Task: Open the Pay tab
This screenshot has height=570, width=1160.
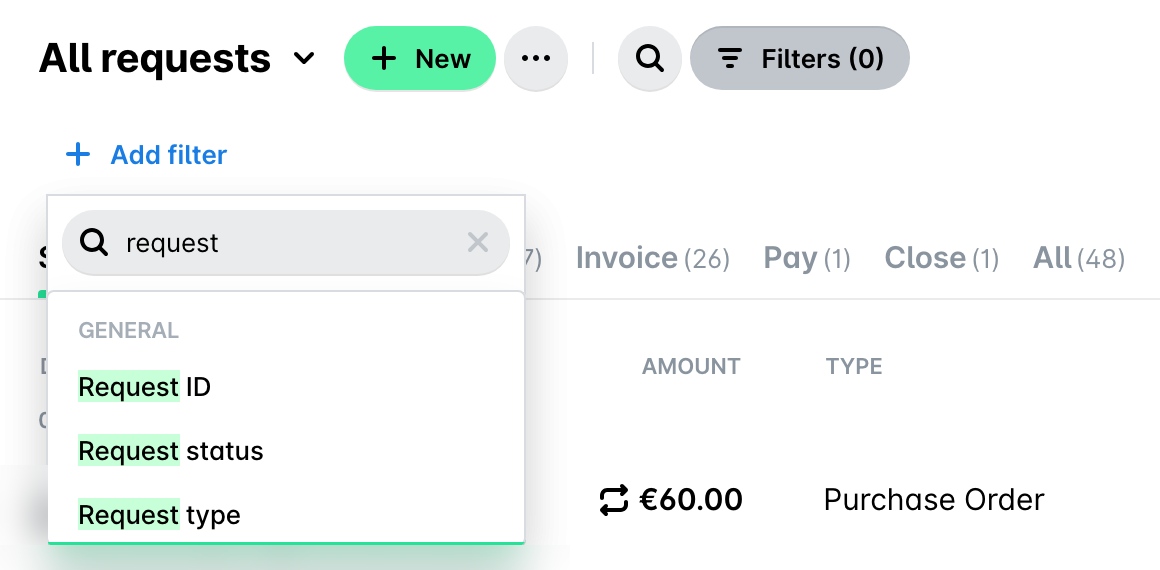Action: [807, 258]
